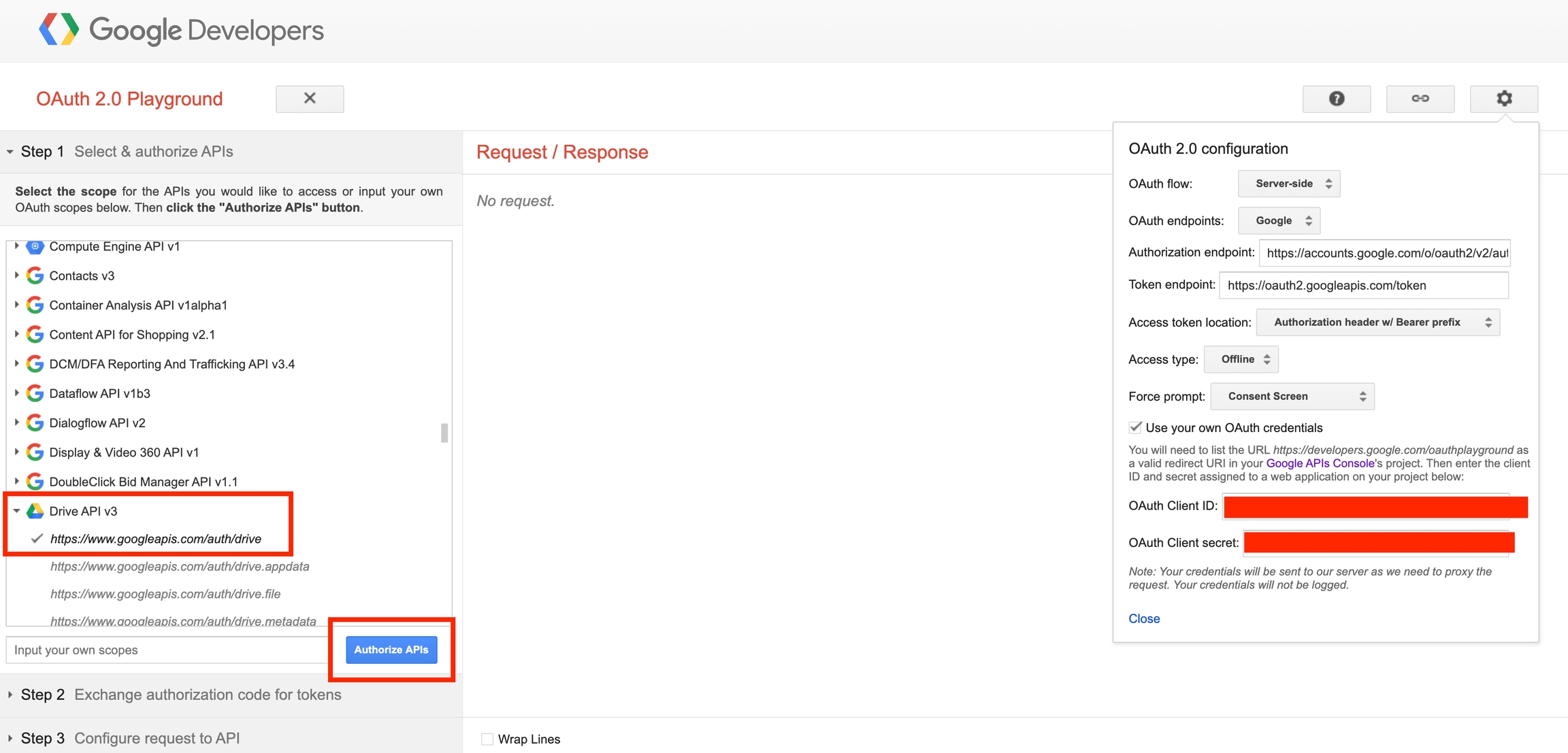Click the Close link in configuration
Screen dimensions: 1568x753
tap(1143, 618)
